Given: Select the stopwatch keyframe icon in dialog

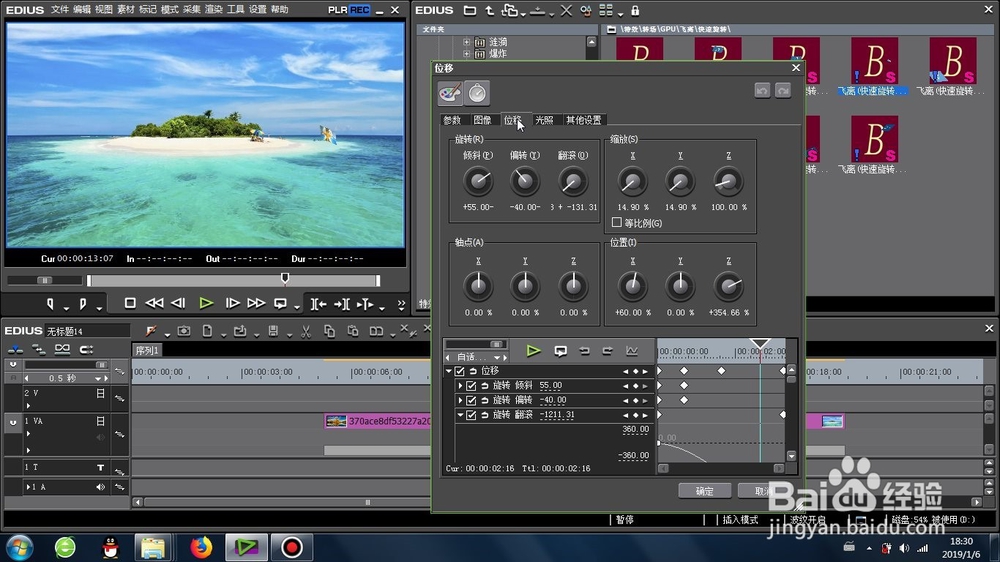Looking at the screenshot, I should 477,93.
